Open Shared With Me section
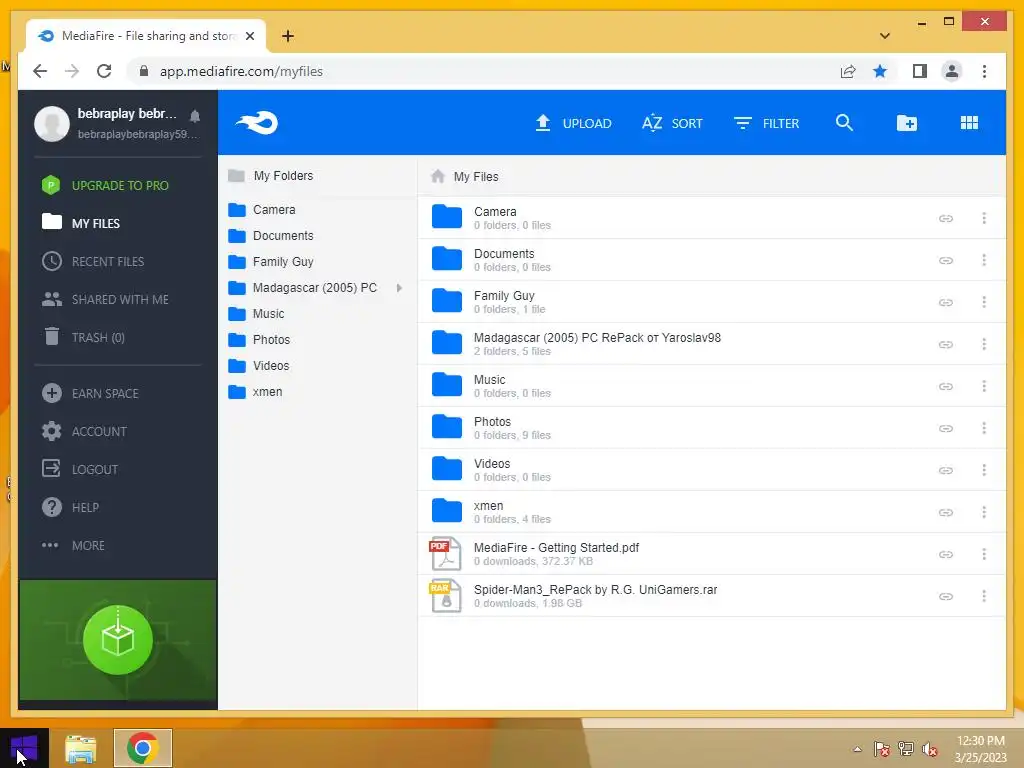The height and width of the screenshot is (768, 1024). [105, 299]
